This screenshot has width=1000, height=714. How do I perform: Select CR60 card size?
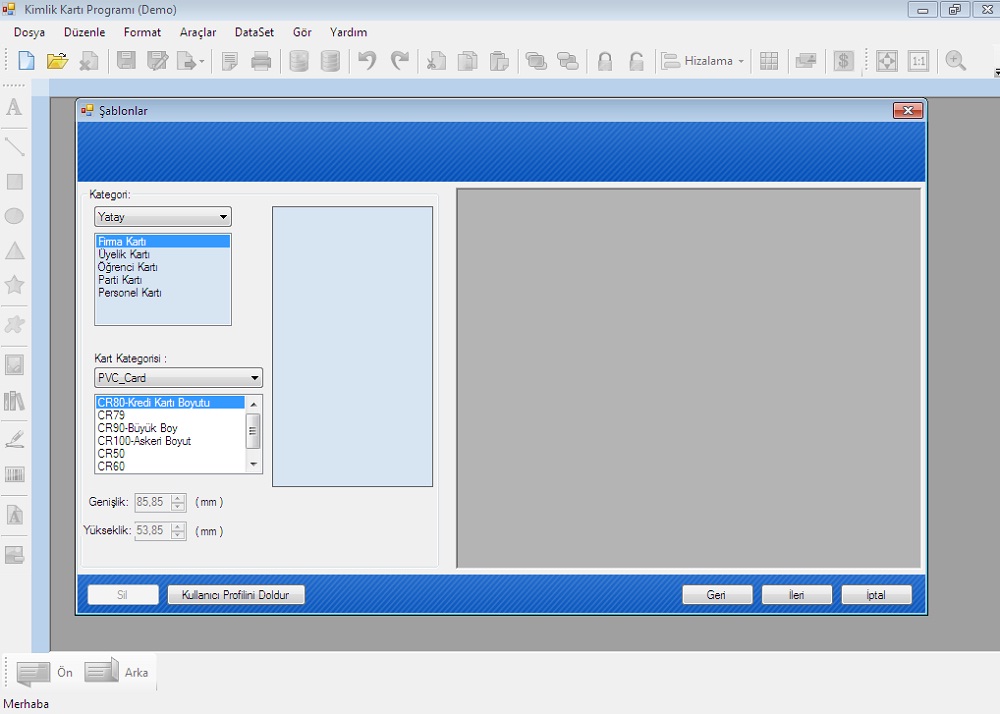point(170,466)
